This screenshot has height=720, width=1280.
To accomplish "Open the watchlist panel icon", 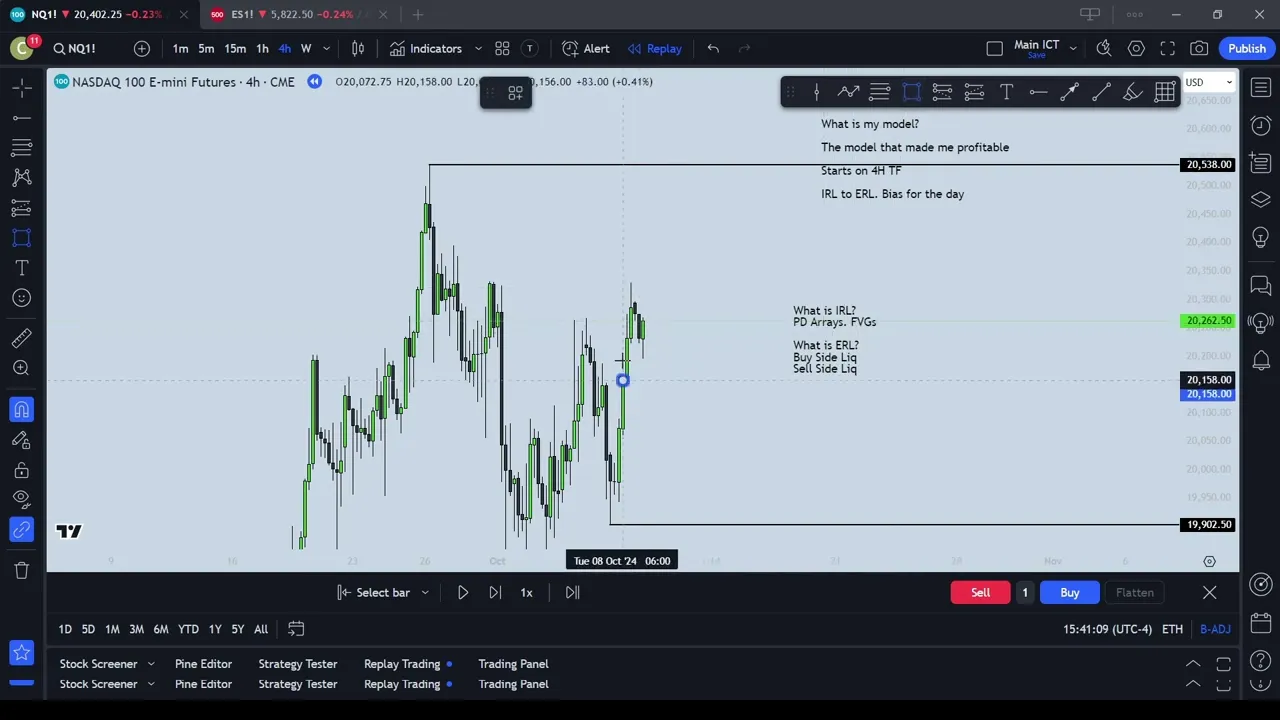I will [x=1261, y=88].
